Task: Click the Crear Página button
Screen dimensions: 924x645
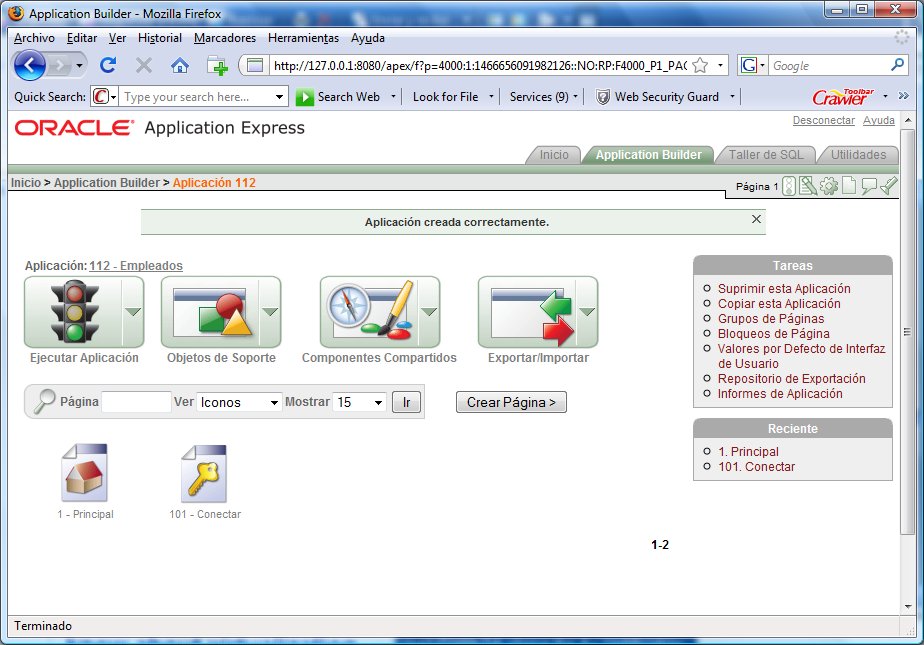Action: [x=511, y=402]
